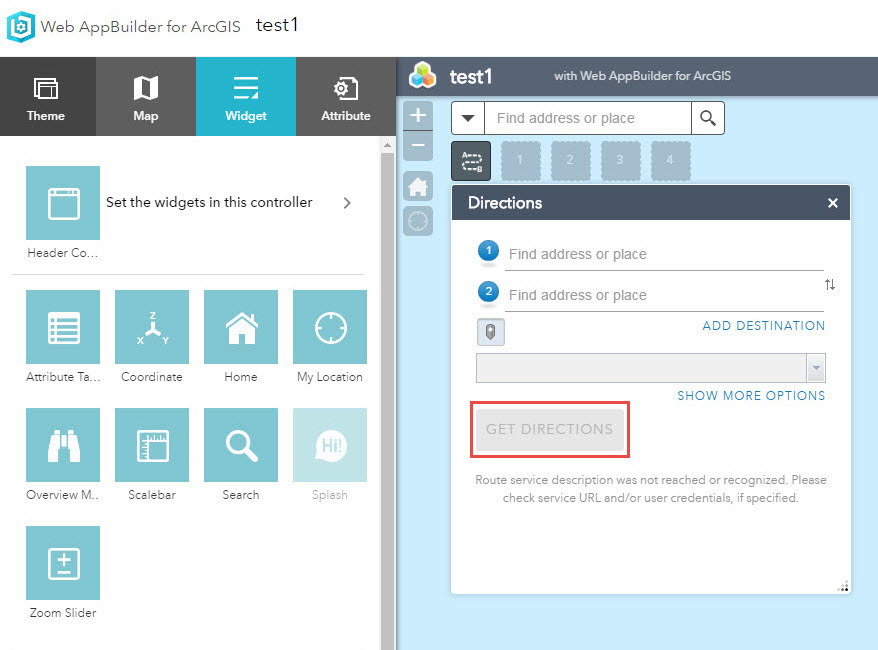Select widget placeholder 4

coord(670,161)
